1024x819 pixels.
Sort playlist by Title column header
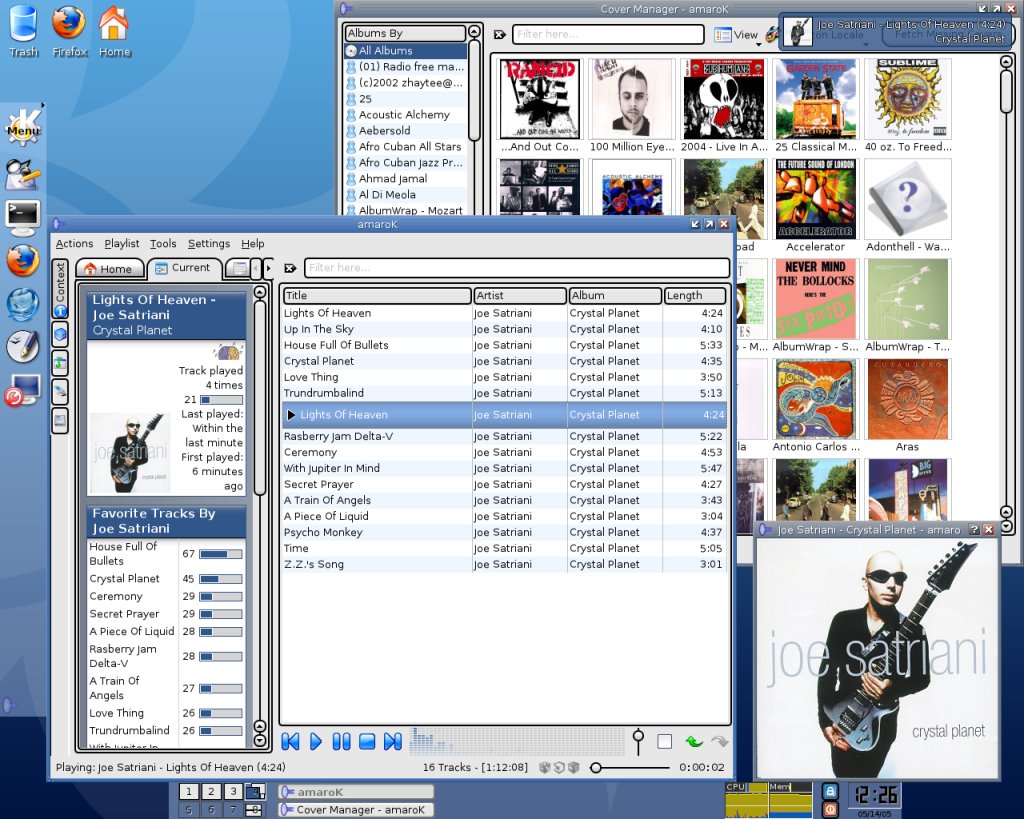point(377,296)
